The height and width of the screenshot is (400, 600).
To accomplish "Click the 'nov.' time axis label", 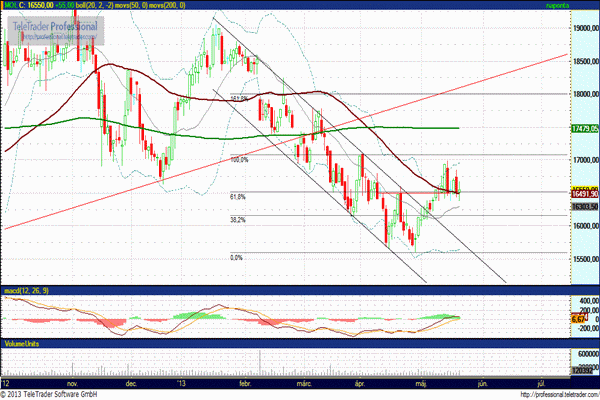I will tap(72, 384).
